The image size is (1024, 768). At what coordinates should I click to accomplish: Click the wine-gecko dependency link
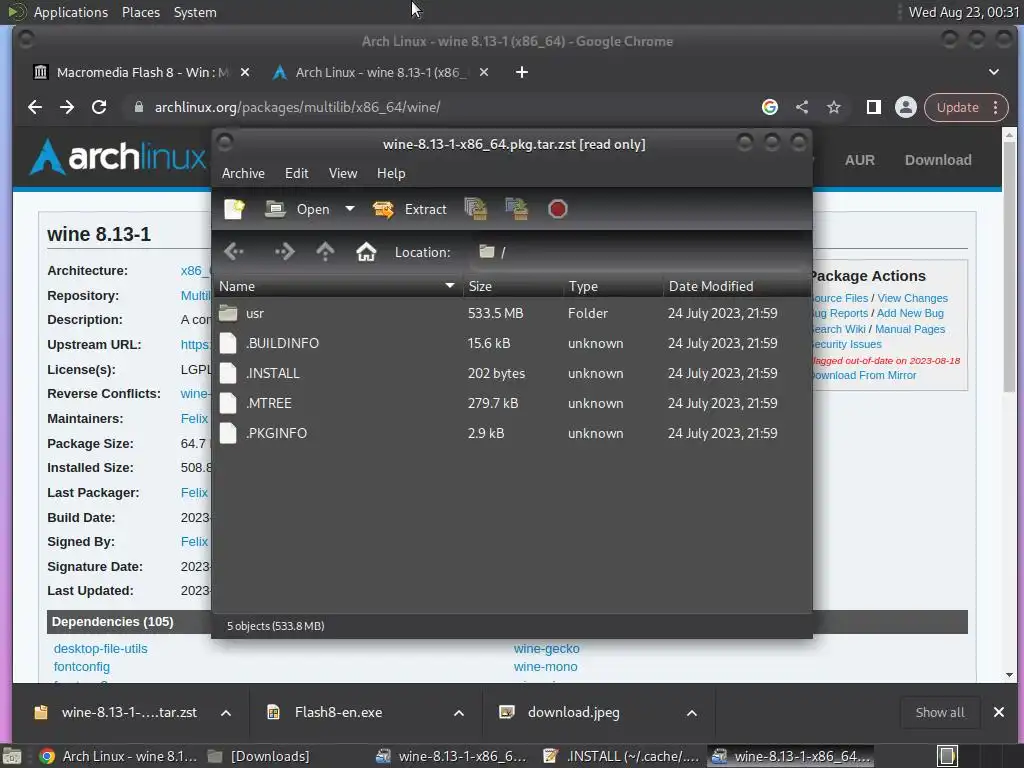click(x=547, y=648)
